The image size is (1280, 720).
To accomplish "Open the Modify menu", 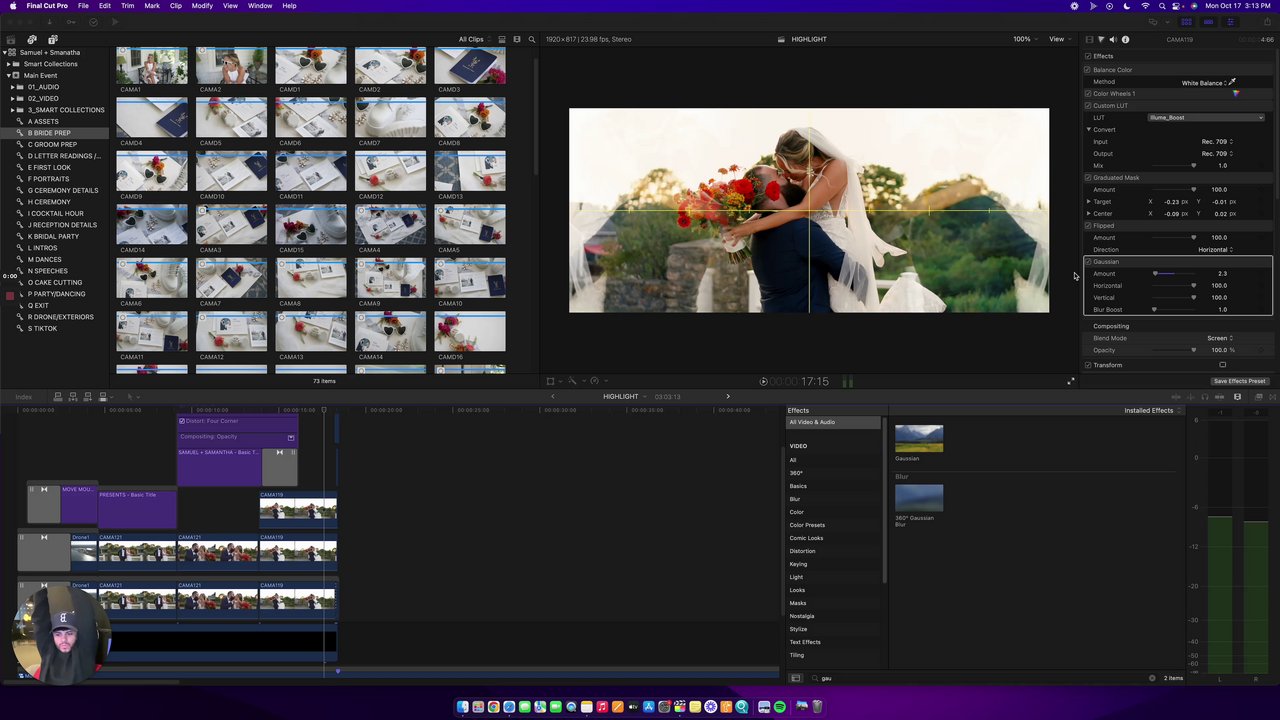I will [x=202, y=6].
